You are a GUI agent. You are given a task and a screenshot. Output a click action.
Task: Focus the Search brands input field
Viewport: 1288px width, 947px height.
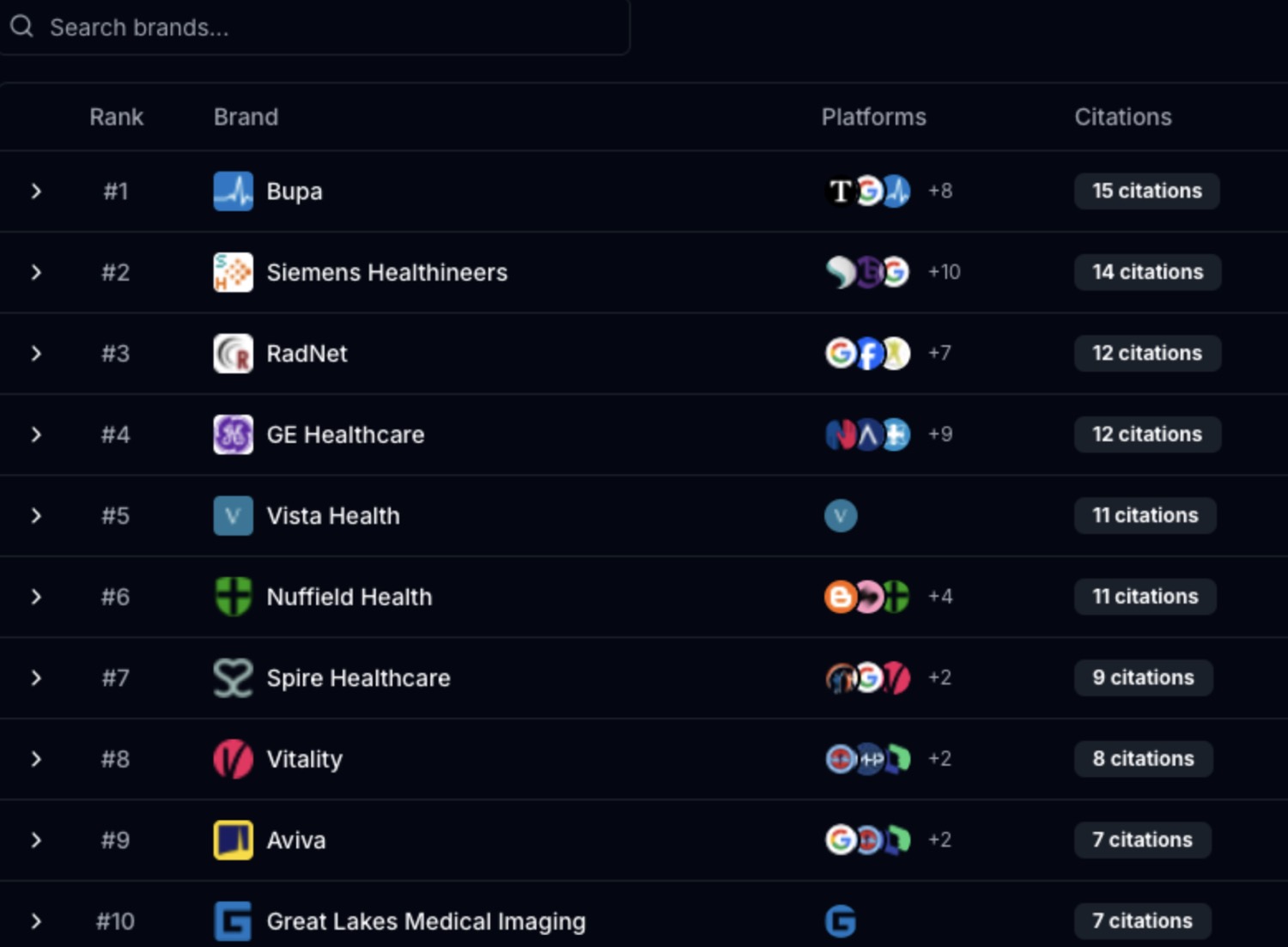click(x=326, y=27)
